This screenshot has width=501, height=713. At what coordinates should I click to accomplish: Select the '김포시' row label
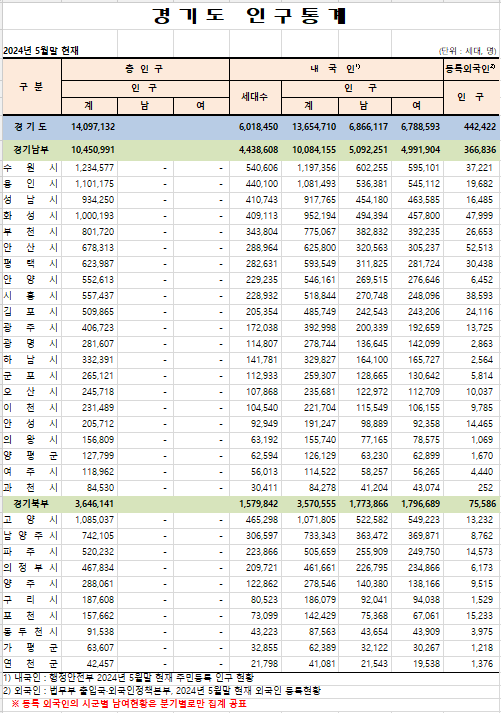[x=30, y=312]
